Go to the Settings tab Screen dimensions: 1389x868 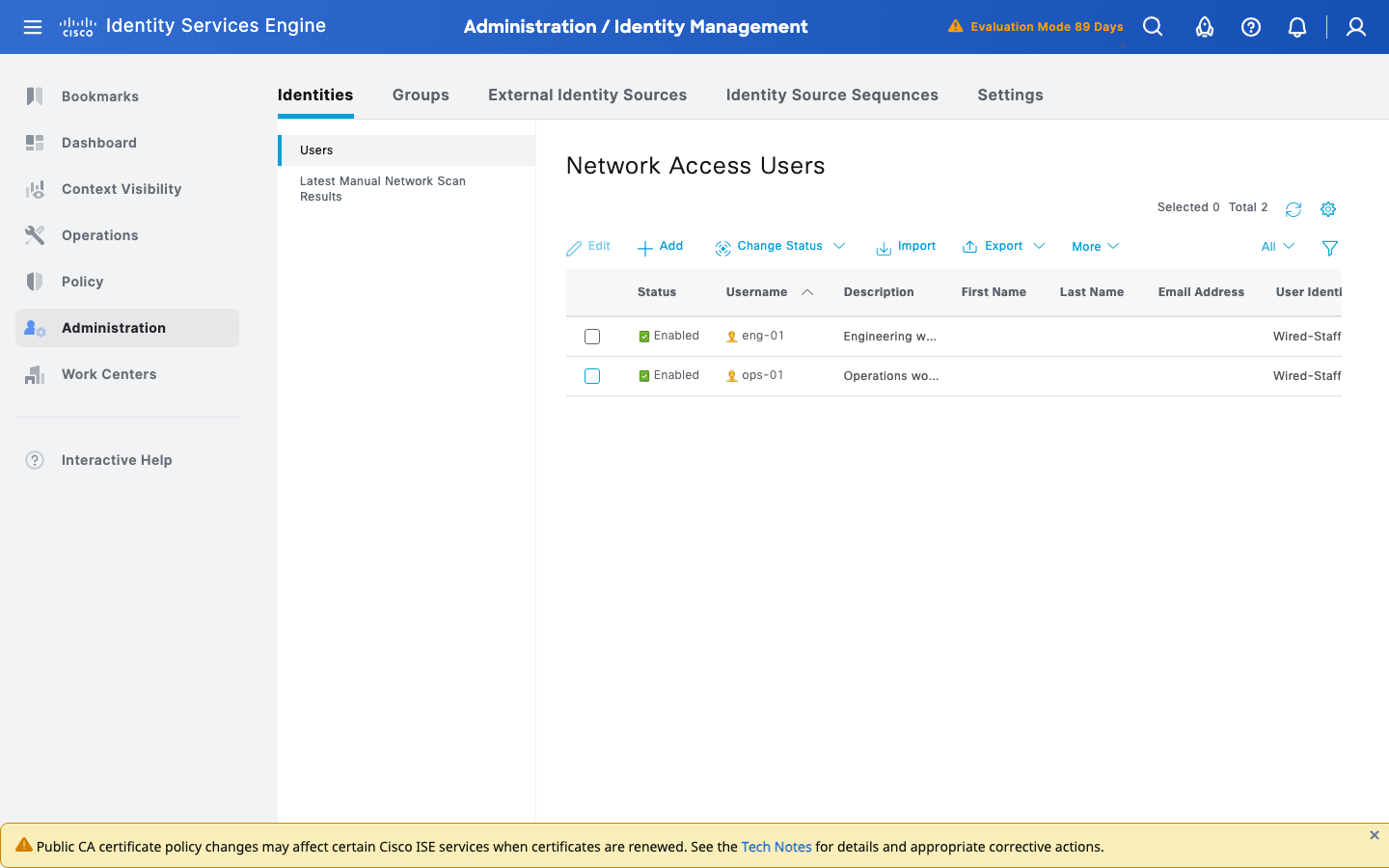pos(1010,95)
